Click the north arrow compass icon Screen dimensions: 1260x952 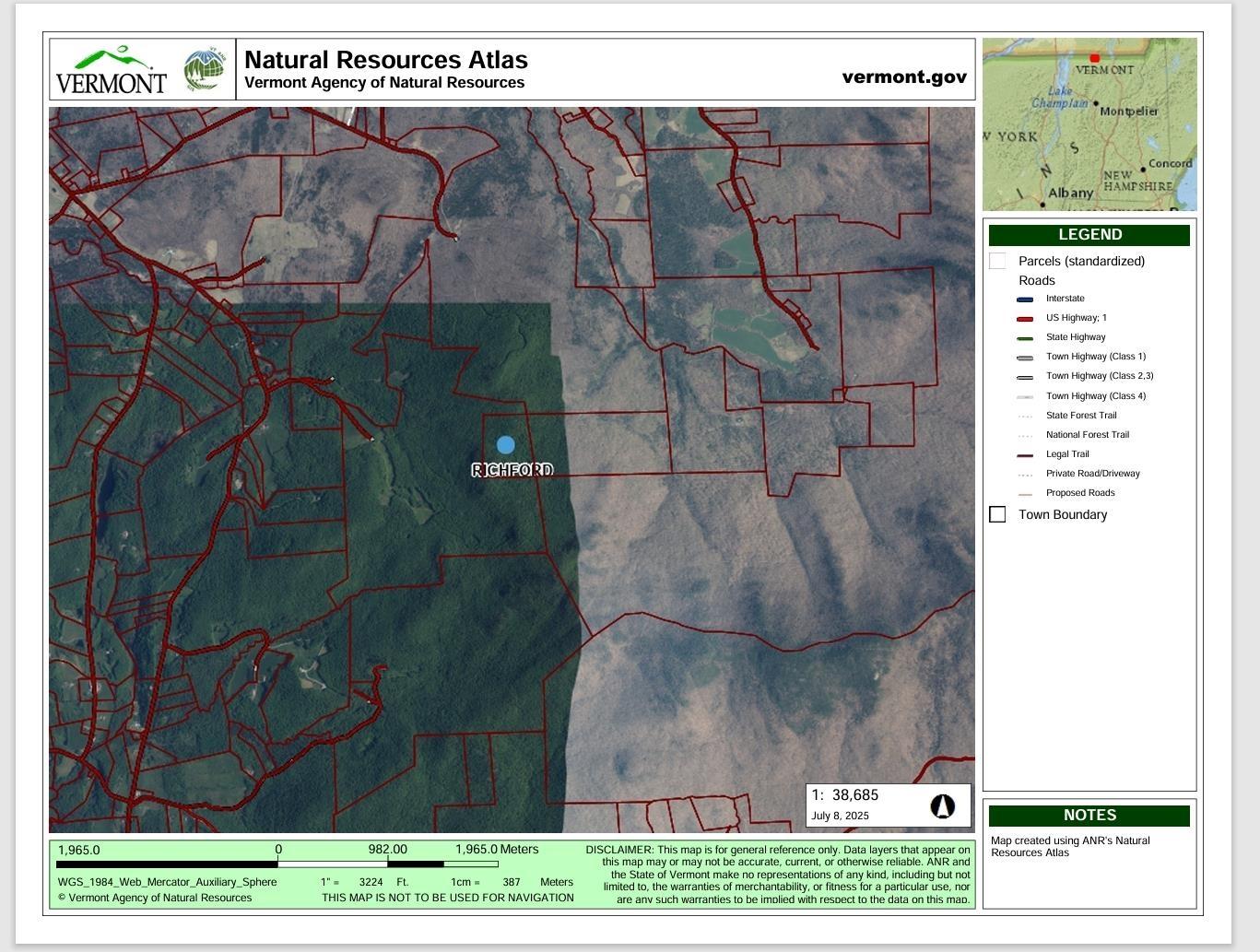pos(941,806)
